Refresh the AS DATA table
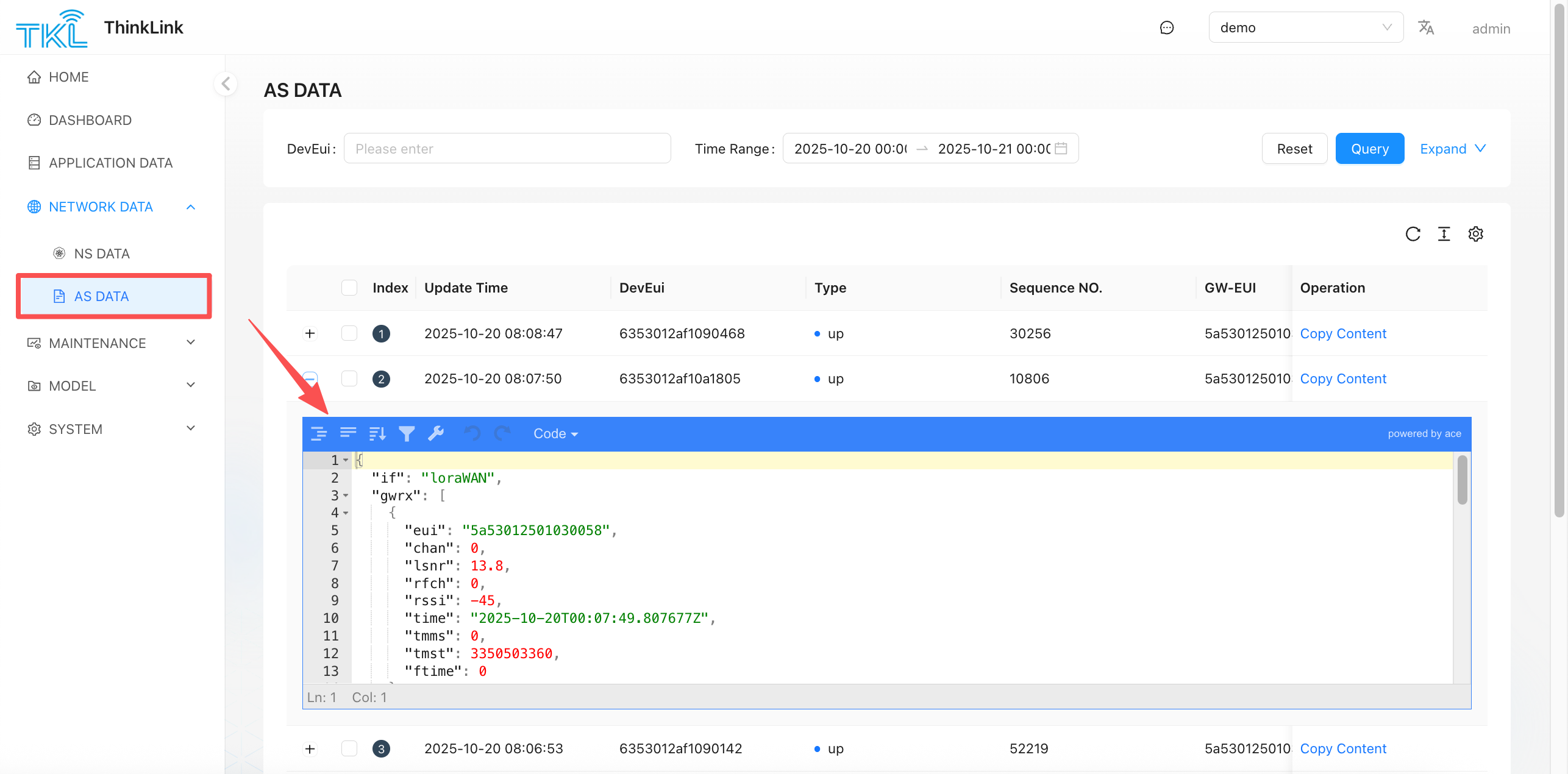 pos(1413,234)
